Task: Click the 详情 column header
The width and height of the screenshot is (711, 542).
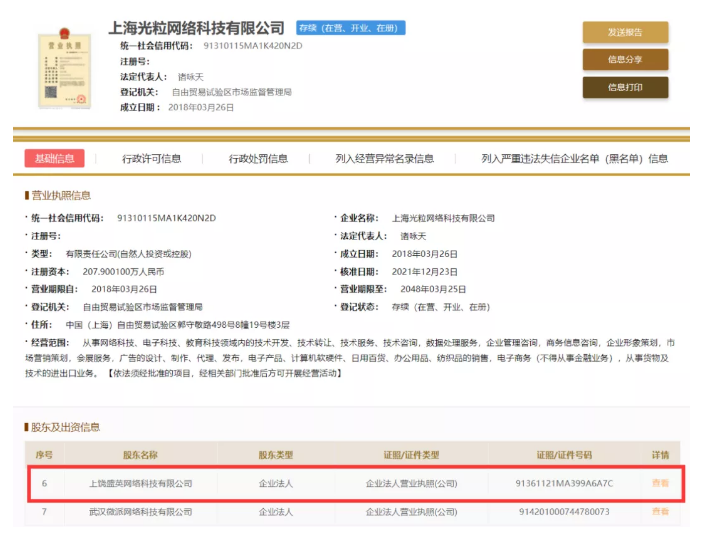Action: click(660, 455)
